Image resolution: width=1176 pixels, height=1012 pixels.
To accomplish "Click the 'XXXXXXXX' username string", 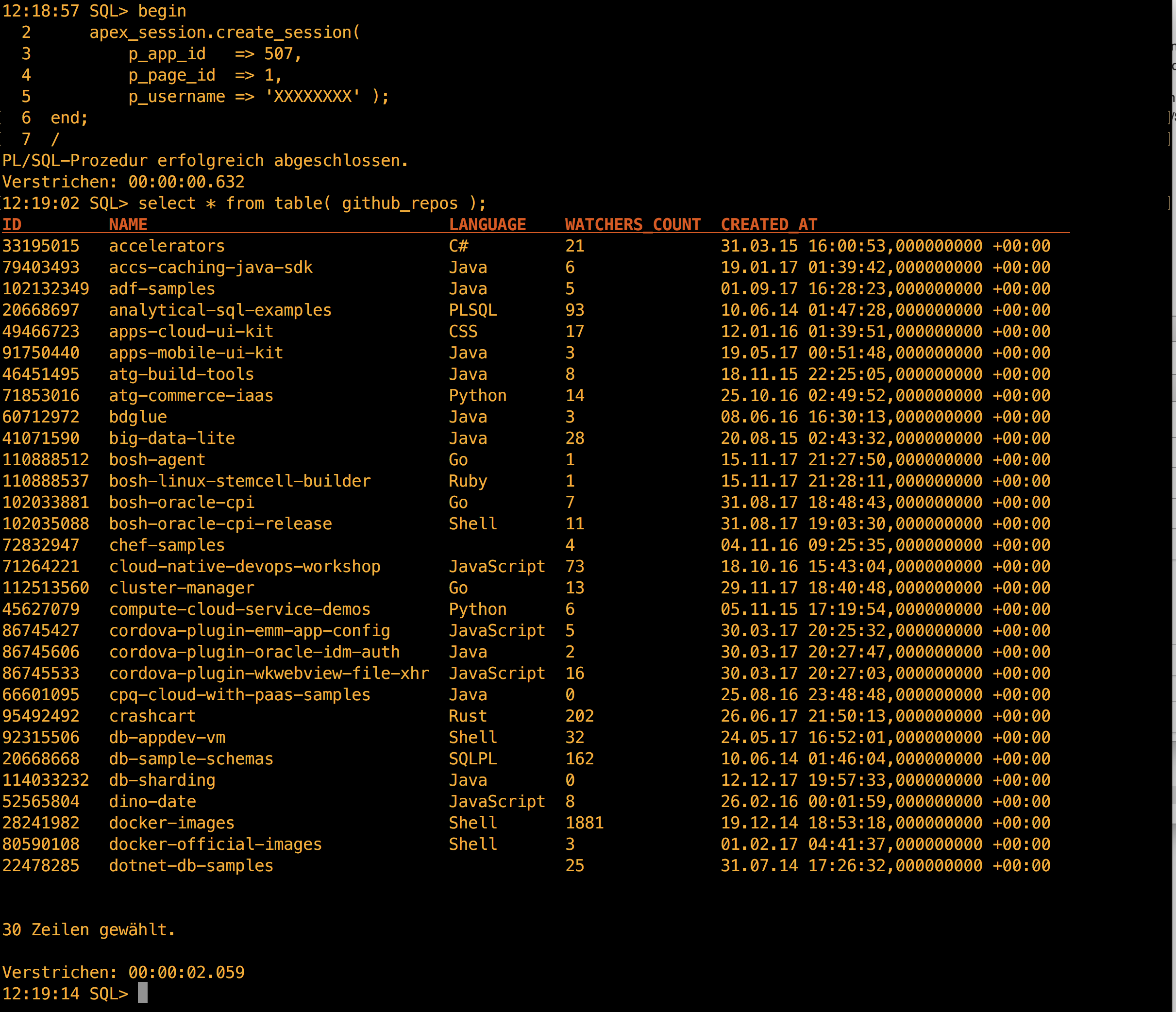I will 312,97.
